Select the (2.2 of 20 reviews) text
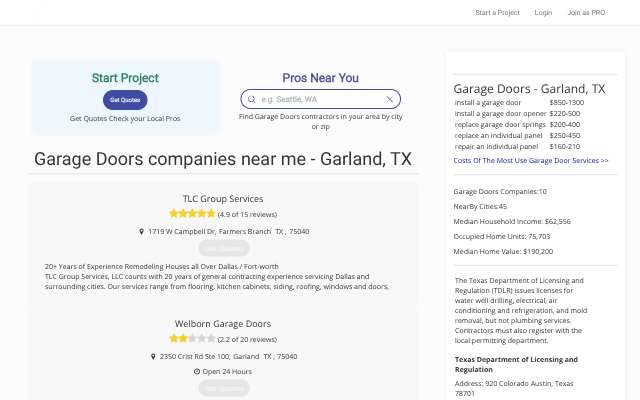Viewport: 640px width, 400px height. tap(247, 339)
